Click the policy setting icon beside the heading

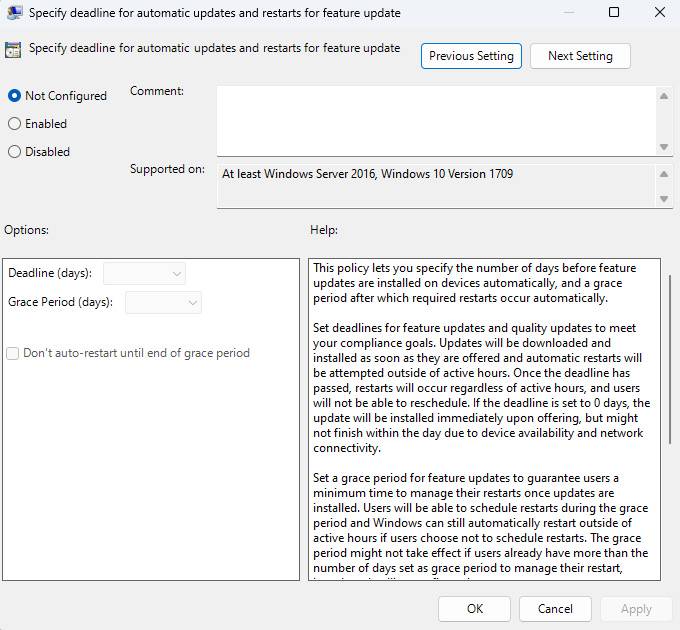click(13, 50)
